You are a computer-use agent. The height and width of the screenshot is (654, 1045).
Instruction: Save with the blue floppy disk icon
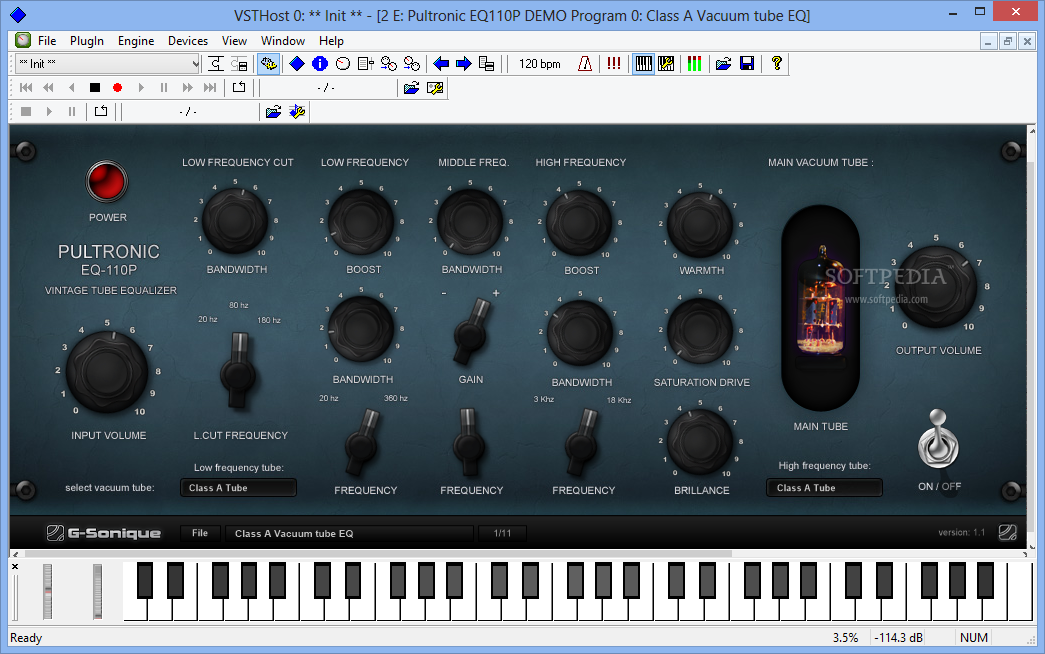pyautogui.click(x=747, y=64)
